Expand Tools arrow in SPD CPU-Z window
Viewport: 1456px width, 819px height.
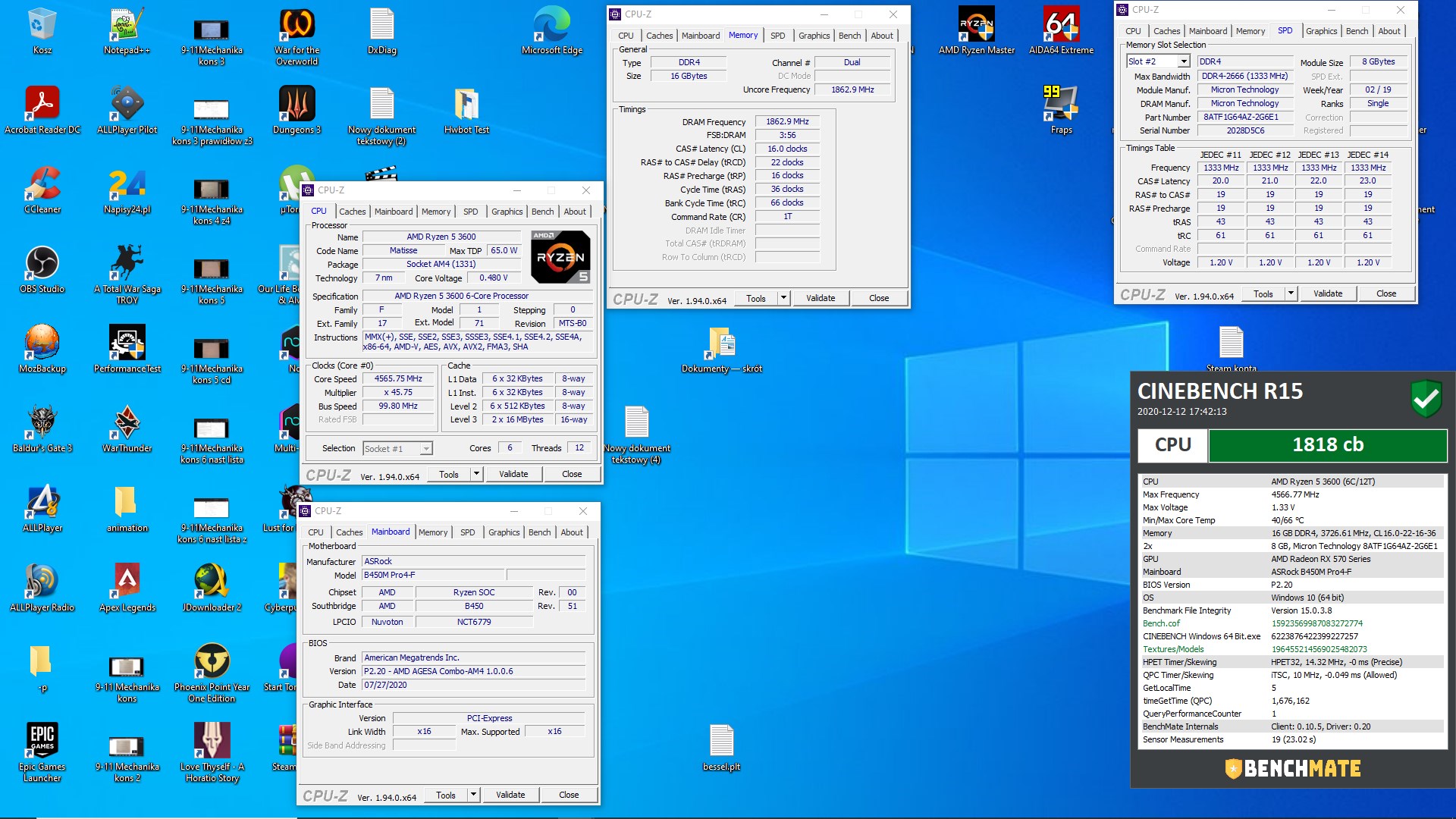[1291, 293]
